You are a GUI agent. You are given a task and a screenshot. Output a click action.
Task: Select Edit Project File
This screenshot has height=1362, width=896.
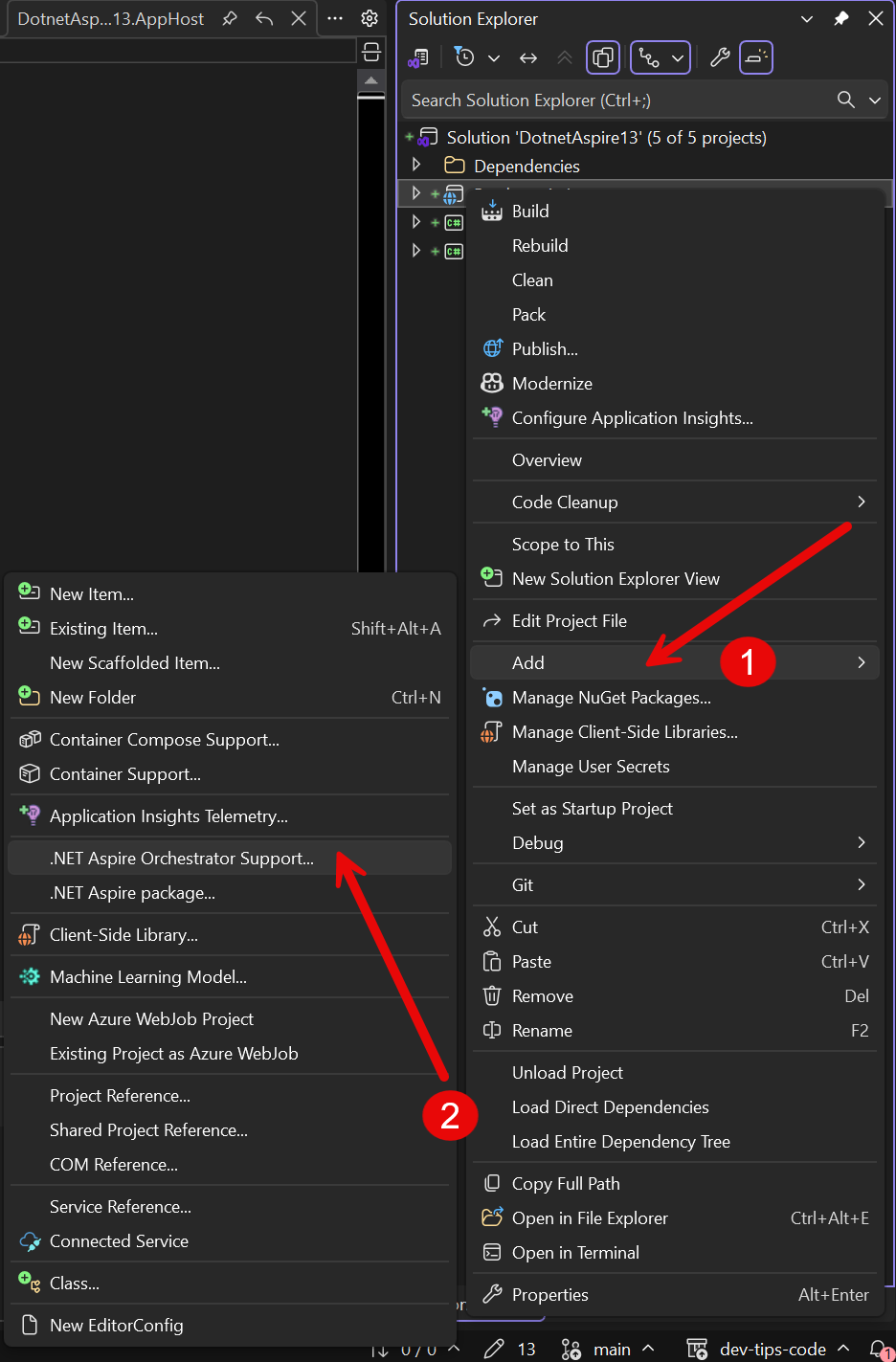pos(569,621)
